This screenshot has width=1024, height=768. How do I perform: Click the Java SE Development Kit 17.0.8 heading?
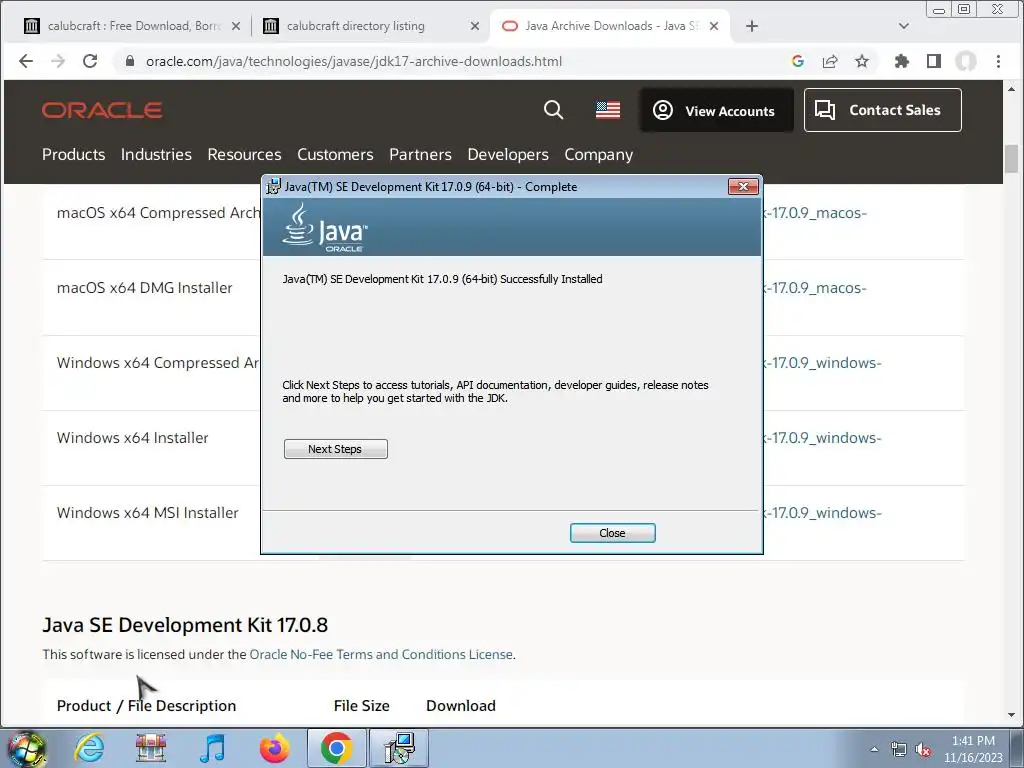(185, 625)
